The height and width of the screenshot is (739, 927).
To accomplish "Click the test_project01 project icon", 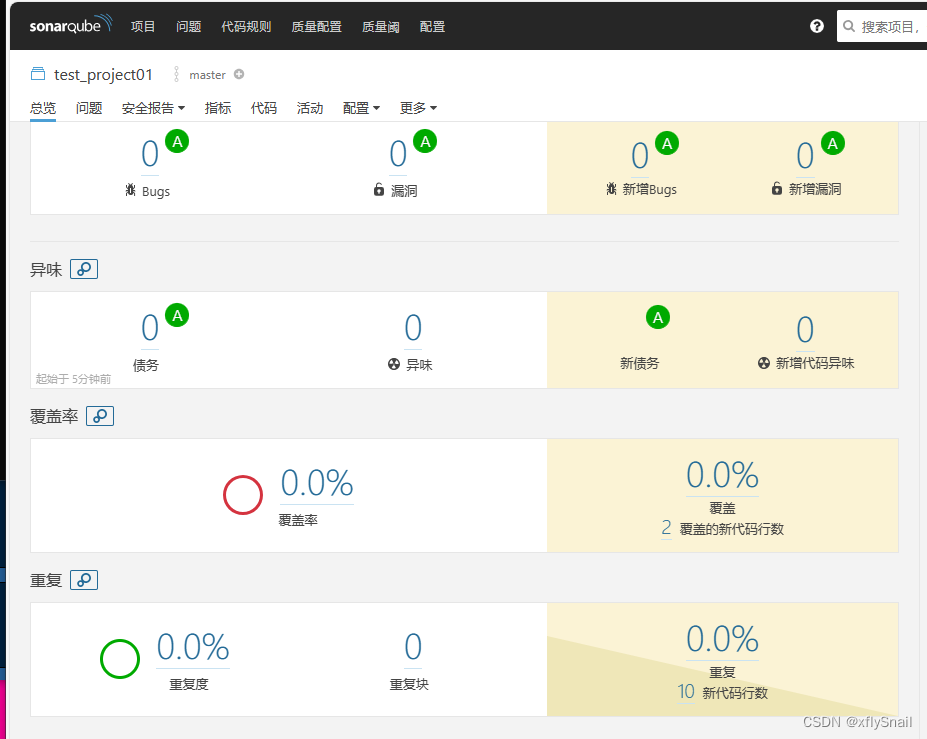I will pyautogui.click(x=38, y=74).
